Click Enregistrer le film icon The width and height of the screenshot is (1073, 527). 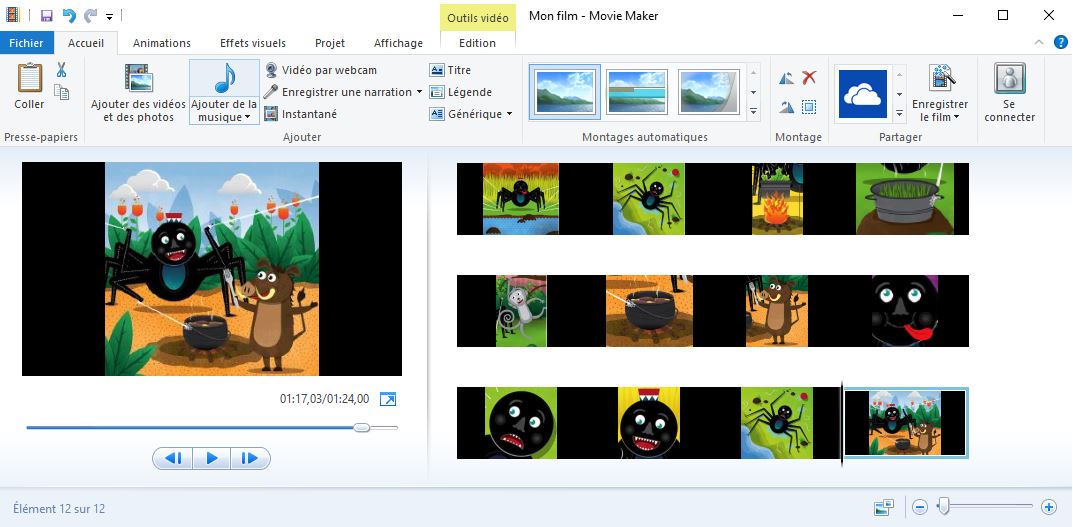click(941, 77)
